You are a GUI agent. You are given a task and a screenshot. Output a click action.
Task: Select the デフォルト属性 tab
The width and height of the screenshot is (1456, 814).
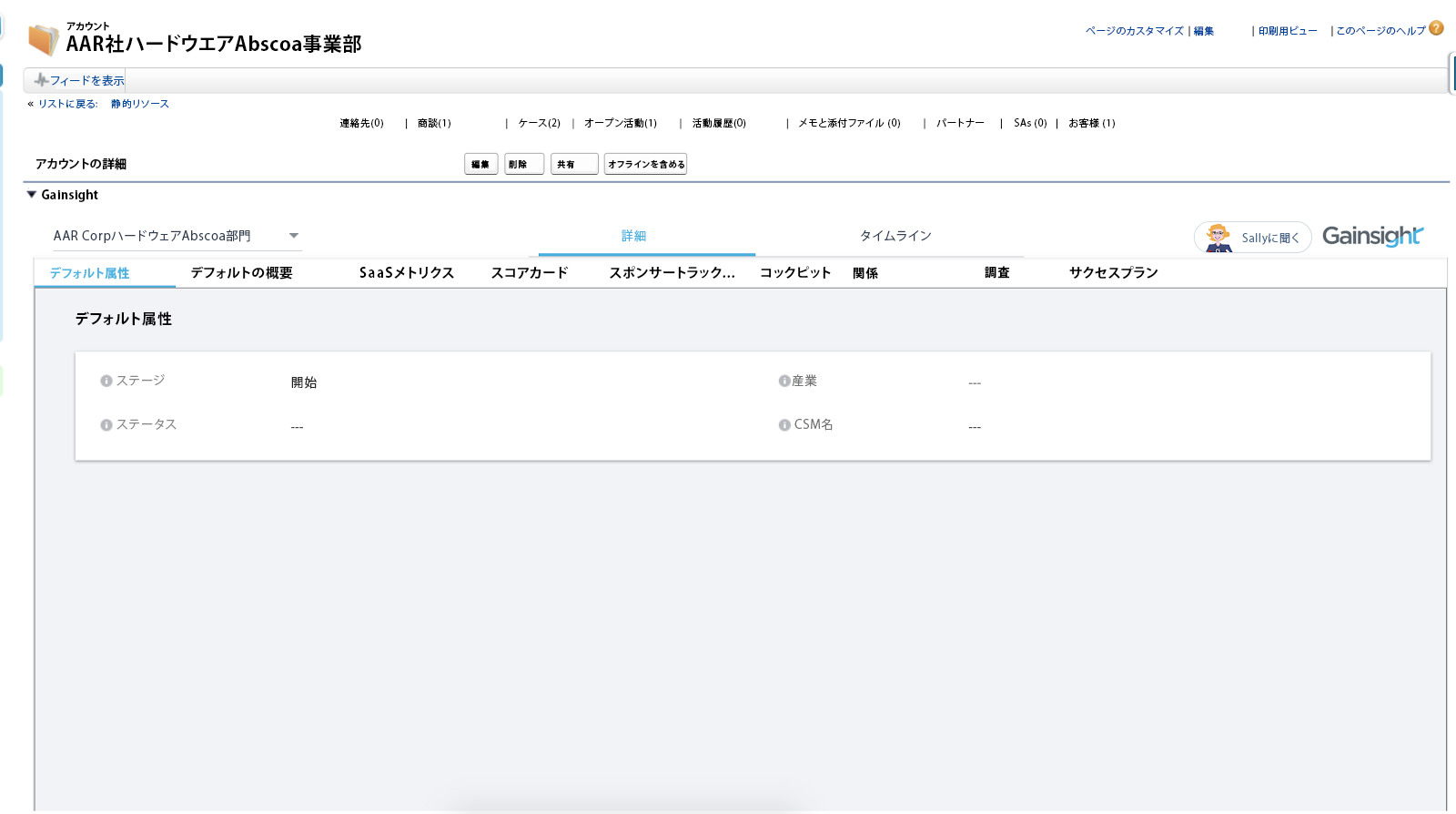pos(90,273)
